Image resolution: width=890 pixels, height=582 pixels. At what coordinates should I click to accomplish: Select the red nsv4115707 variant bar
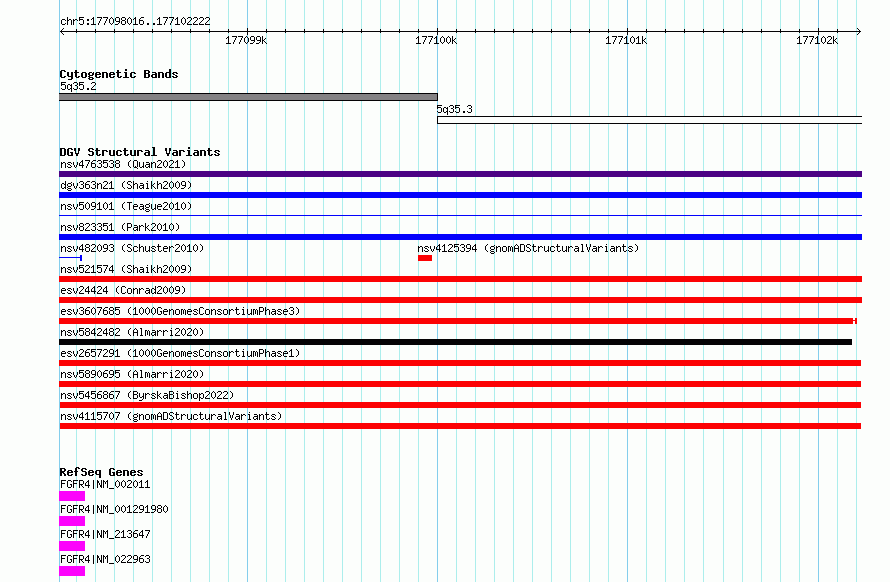[460, 426]
